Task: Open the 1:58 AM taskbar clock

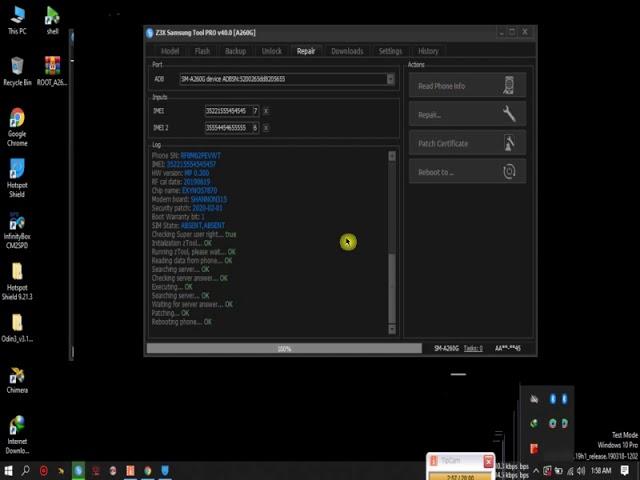Action: pos(601,471)
